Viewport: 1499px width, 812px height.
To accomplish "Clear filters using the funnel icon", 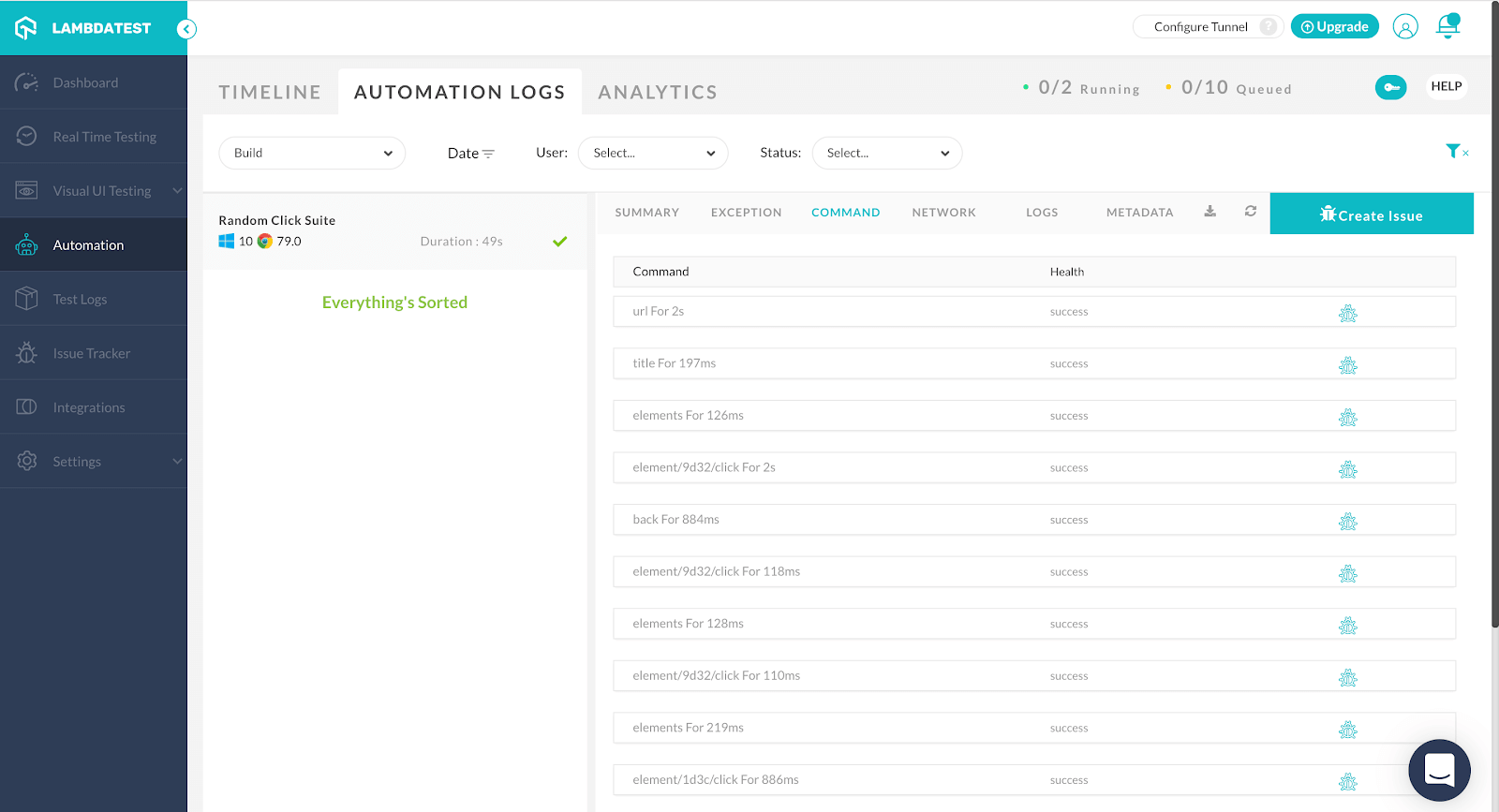I will (x=1456, y=152).
